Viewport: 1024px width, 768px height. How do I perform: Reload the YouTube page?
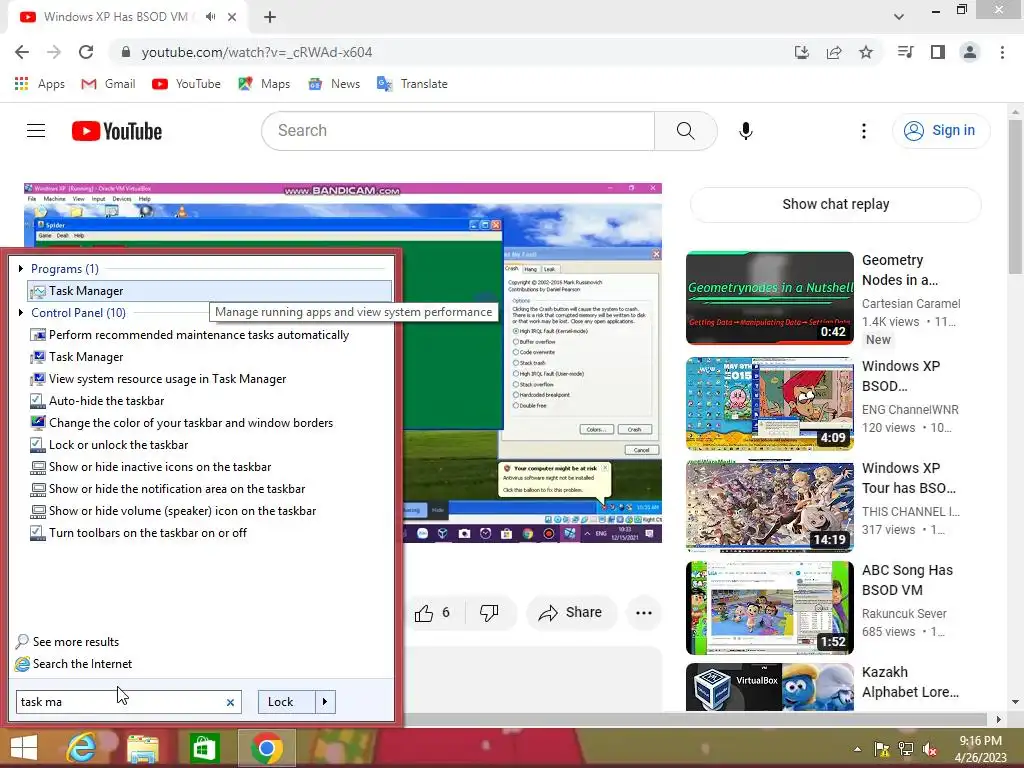(x=86, y=52)
